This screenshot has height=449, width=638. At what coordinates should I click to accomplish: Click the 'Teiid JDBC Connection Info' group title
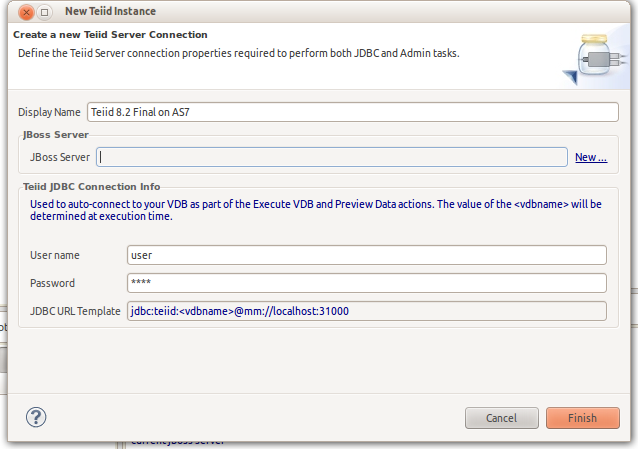pos(92,186)
